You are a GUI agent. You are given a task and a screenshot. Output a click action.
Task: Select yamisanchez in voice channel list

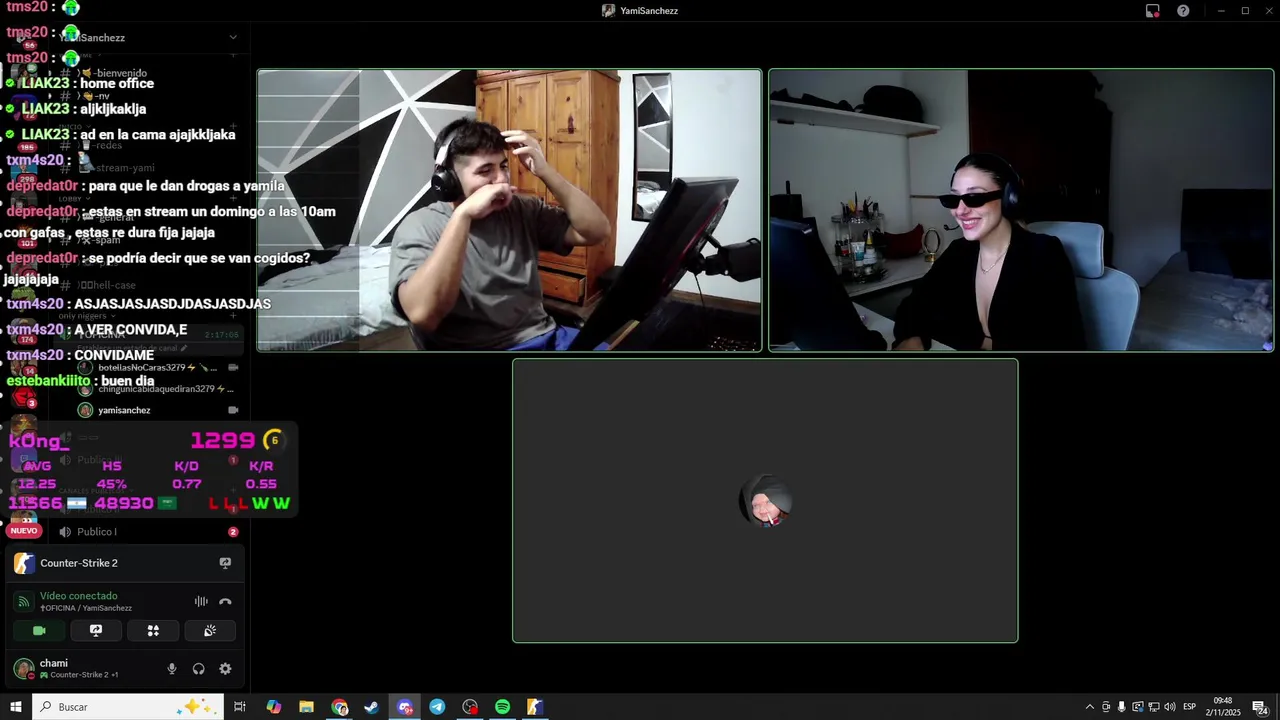coord(124,410)
